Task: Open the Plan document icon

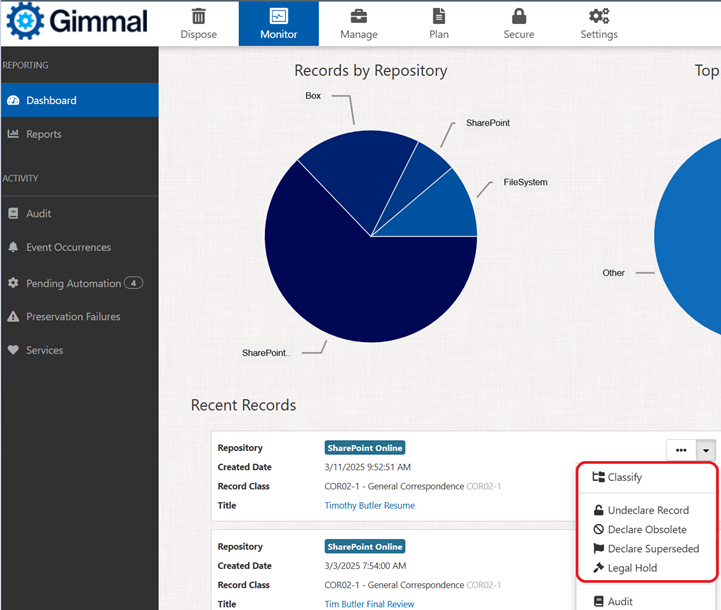Action: (438, 16)
